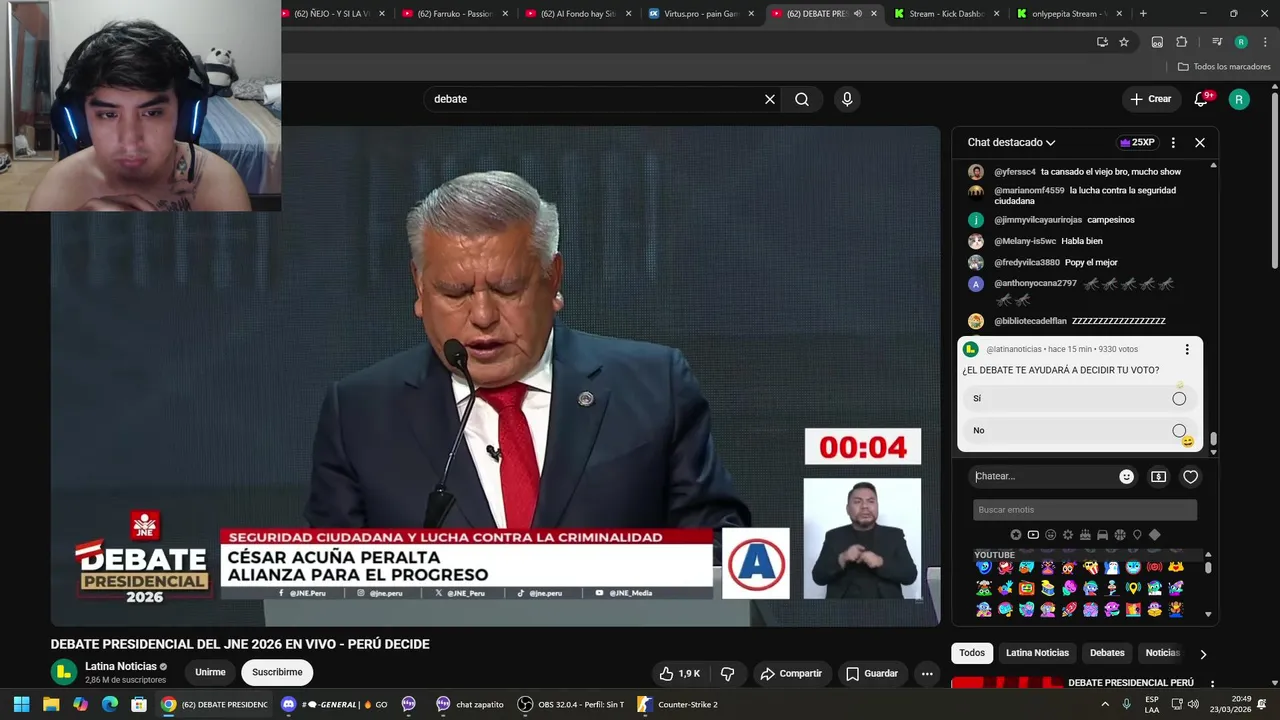Screen dimensions: 1280x720
Task: Open Chrome media controls icon
Action: click(x=1217, y=42)
